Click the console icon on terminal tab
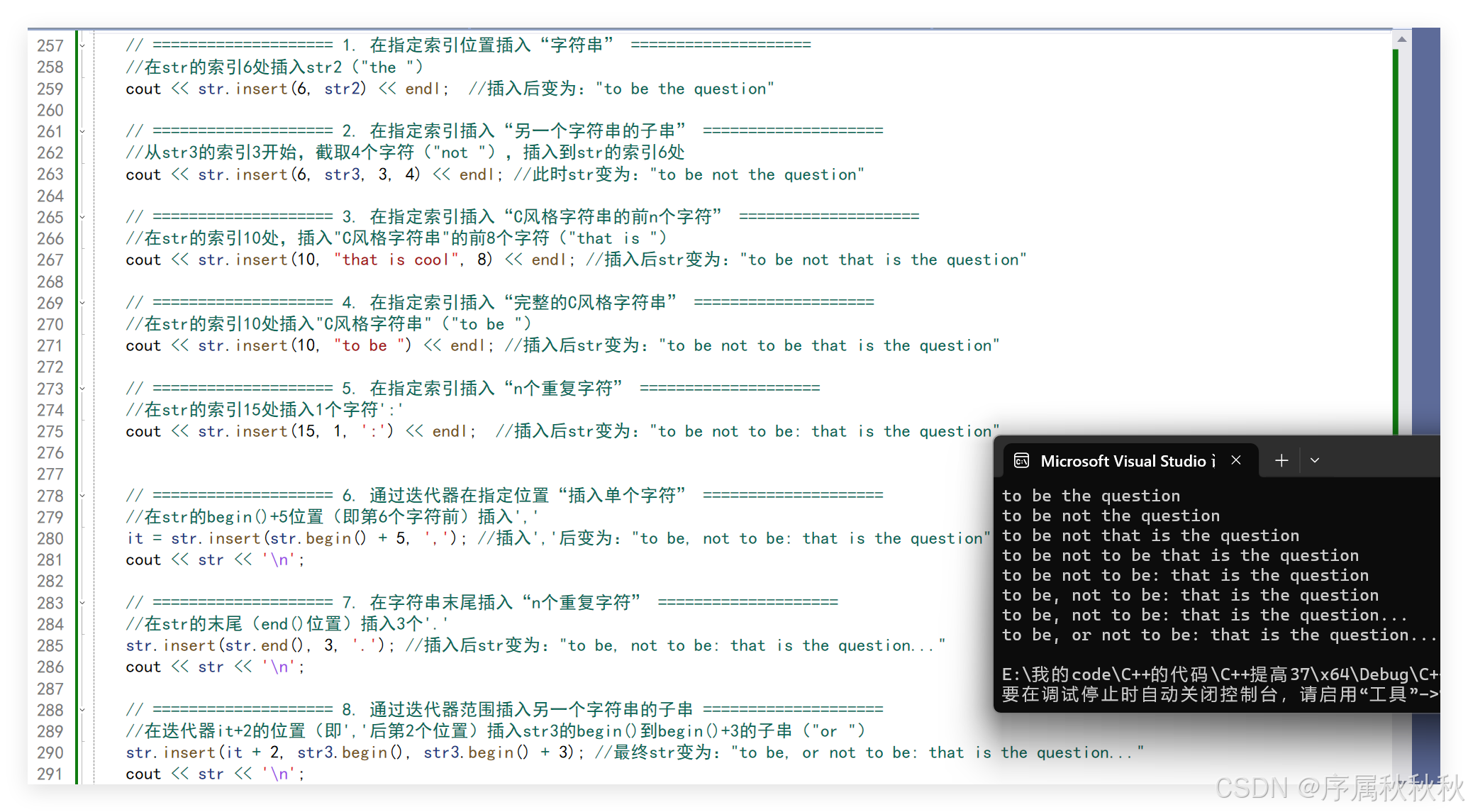The image size is (1468, 812). [1021, 461]
